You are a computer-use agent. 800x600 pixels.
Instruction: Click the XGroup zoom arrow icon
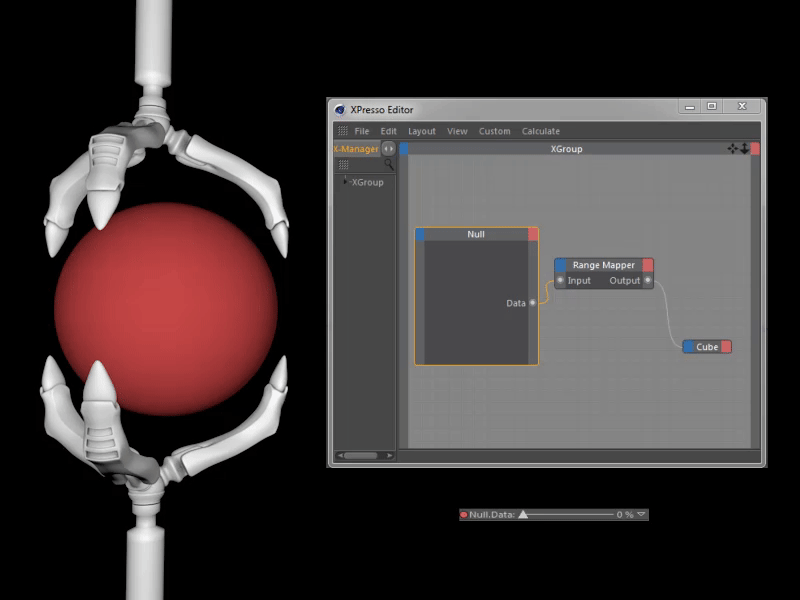744,149
